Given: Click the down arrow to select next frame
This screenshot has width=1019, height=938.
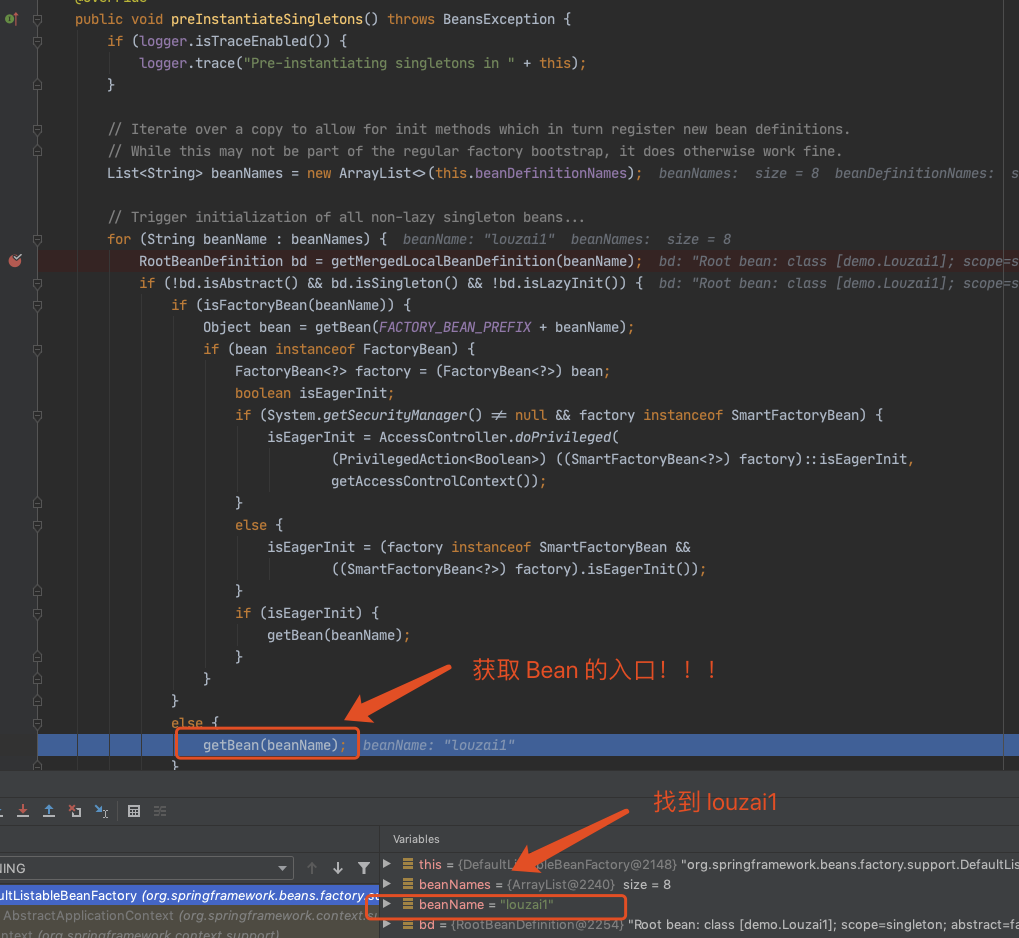Looking at the screenshot, I should 338,868.
